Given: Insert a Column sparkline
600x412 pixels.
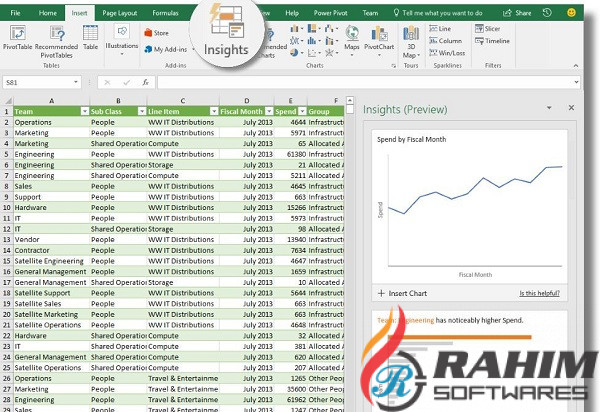Looking at the screenshot, I should (x=445, y=41).
